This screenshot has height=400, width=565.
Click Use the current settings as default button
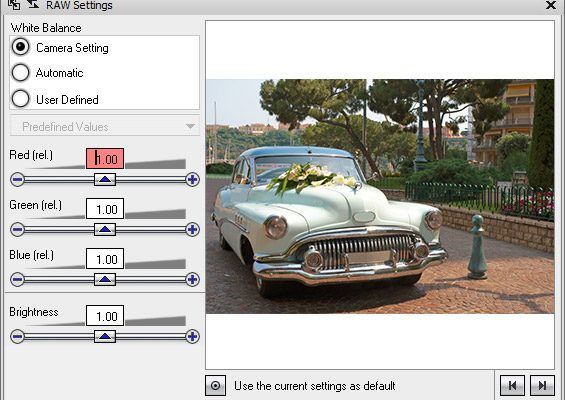coord(215,386)
